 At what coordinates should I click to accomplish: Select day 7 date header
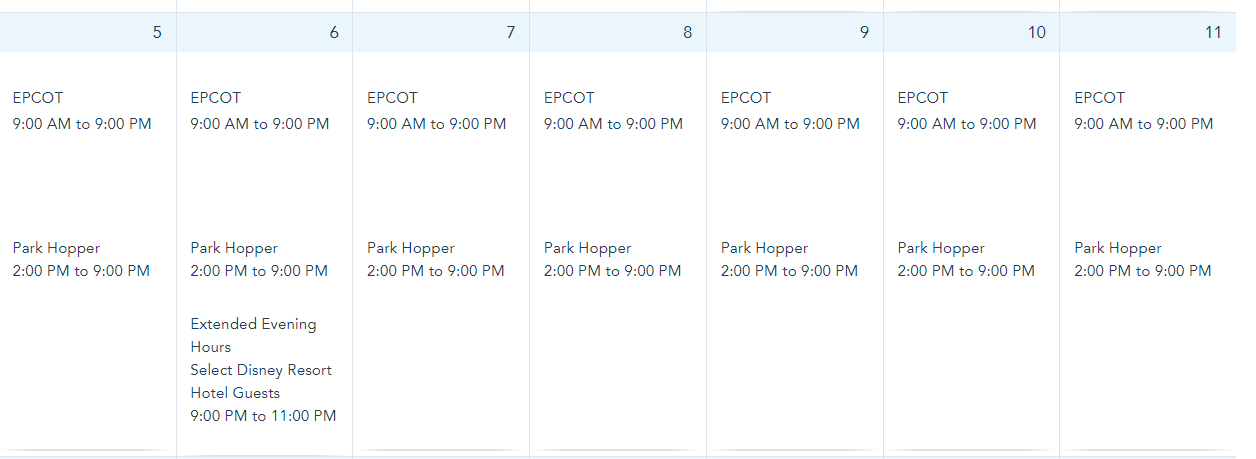tap(510, 32)
